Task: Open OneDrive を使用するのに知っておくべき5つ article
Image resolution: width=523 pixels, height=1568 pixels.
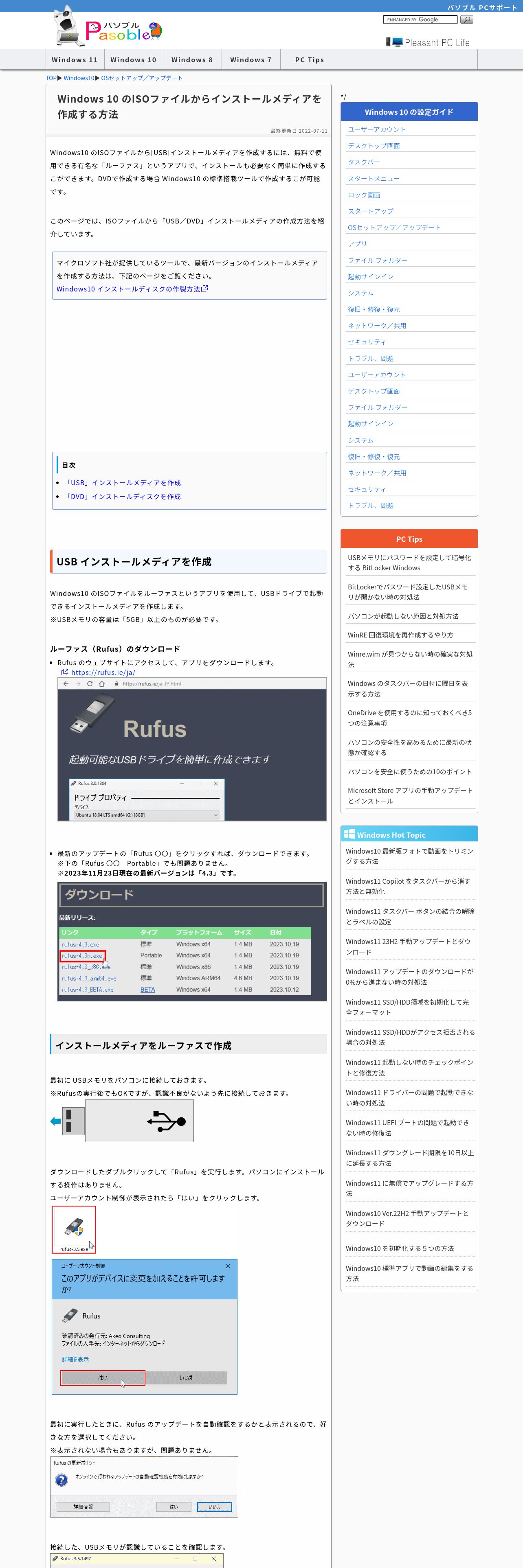Action: (410, 718)
